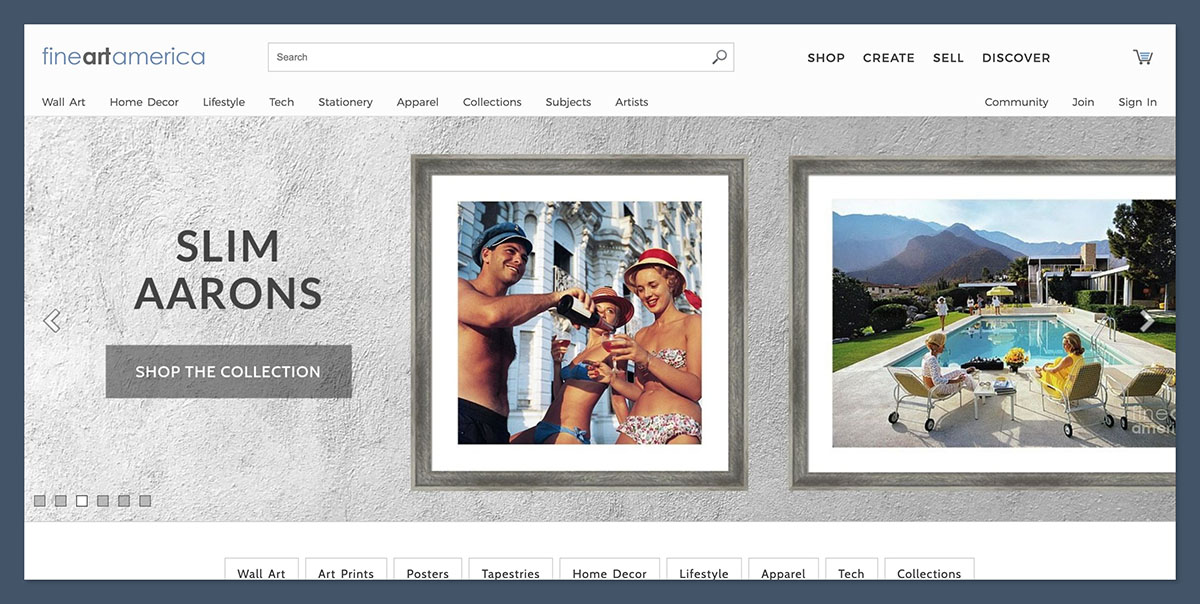
Task: Select the sixth carousel indicator dot
Action: pos(145,501)
